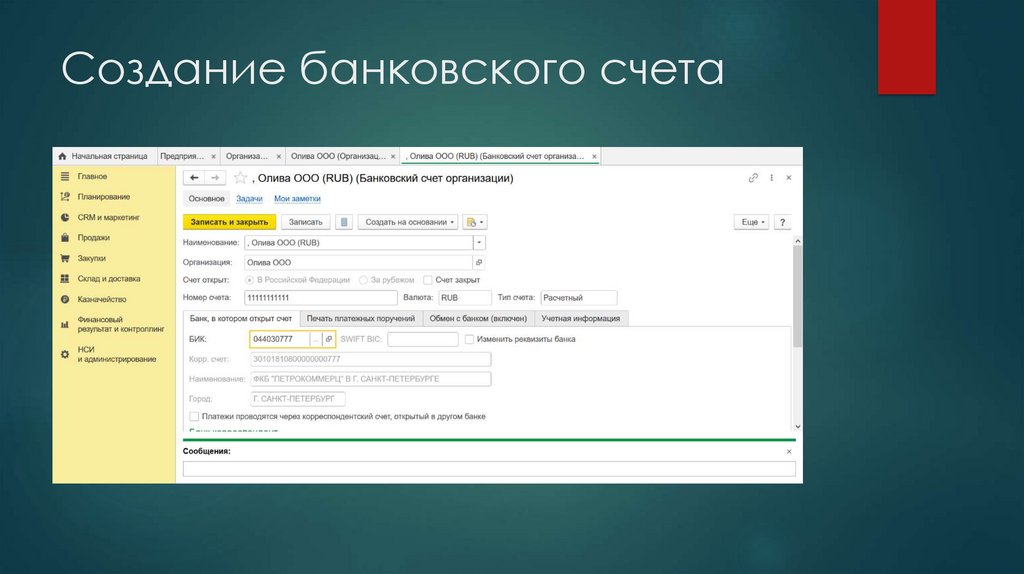The width and height of the screenshot is (1024, 574).
Task: Open the Продажи section in sidebar
Action: pyautogui.click(x=93, y=238)
